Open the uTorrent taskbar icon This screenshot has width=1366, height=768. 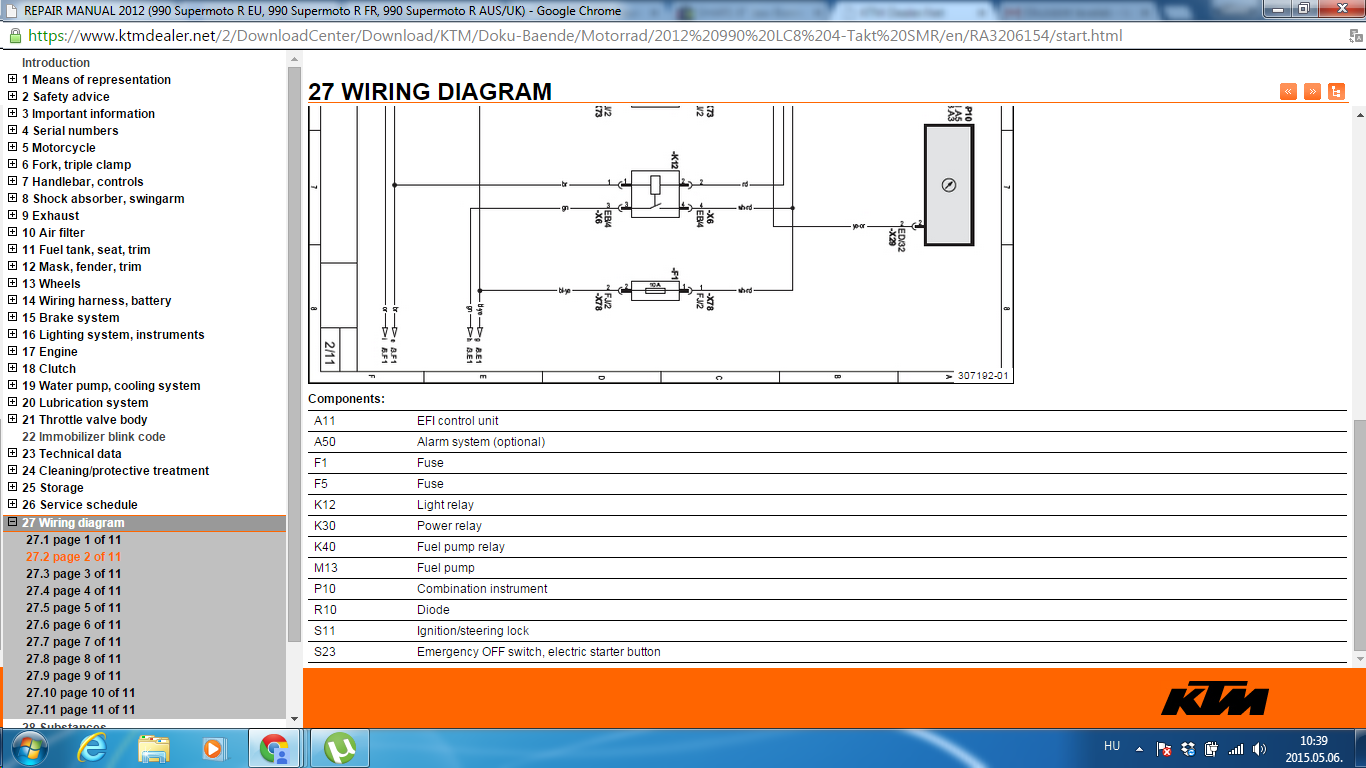tap(341, 748)
